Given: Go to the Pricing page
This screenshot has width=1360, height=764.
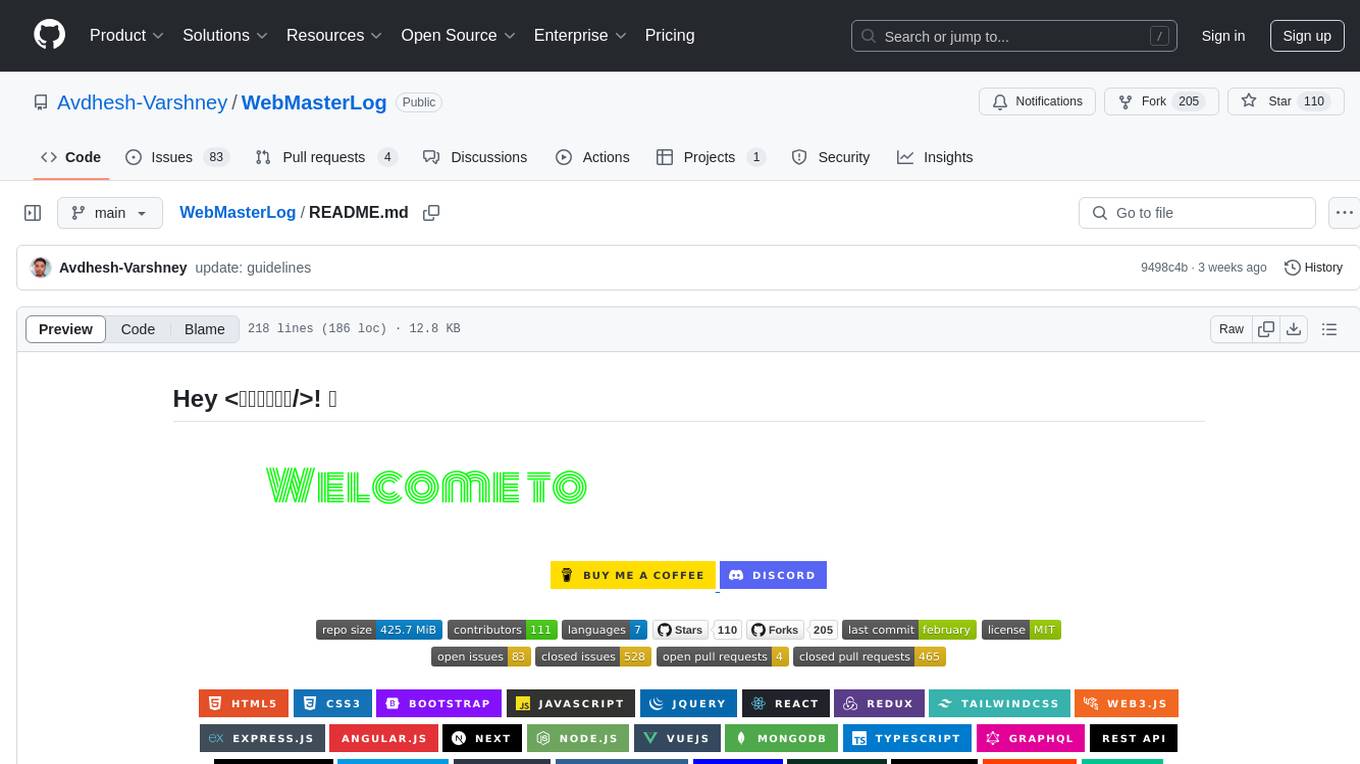Looking at the screenshot, I should click(670, 35).
